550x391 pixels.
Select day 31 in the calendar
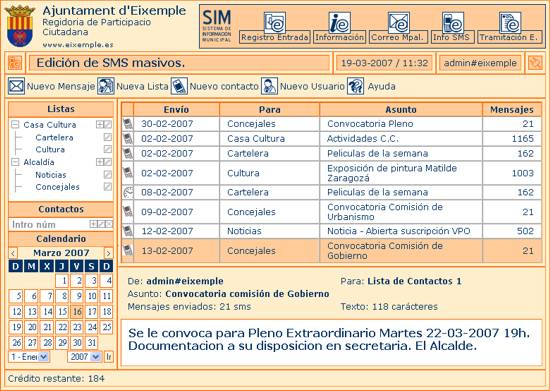tap(92, 343)
